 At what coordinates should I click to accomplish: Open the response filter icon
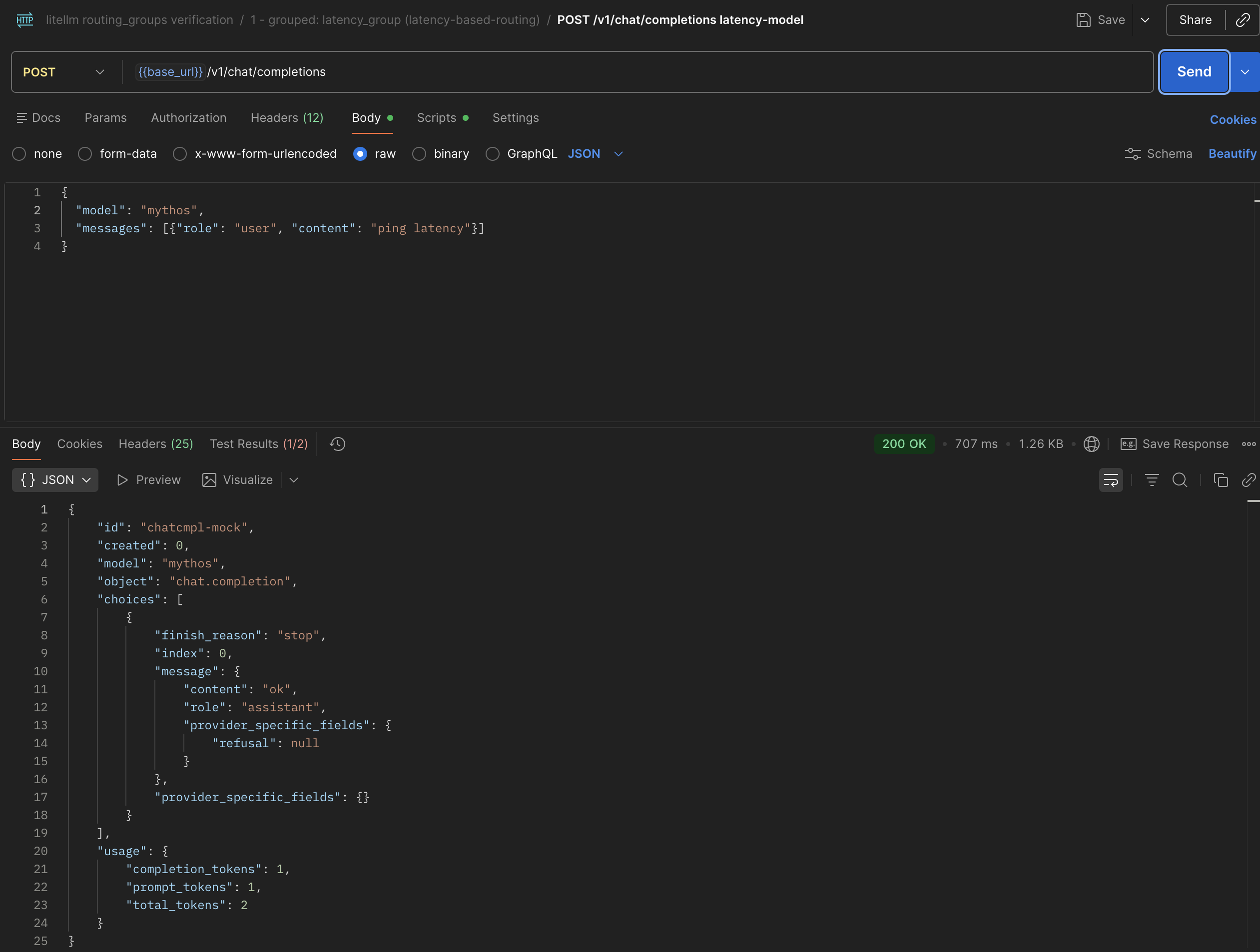pos(1151,480)
